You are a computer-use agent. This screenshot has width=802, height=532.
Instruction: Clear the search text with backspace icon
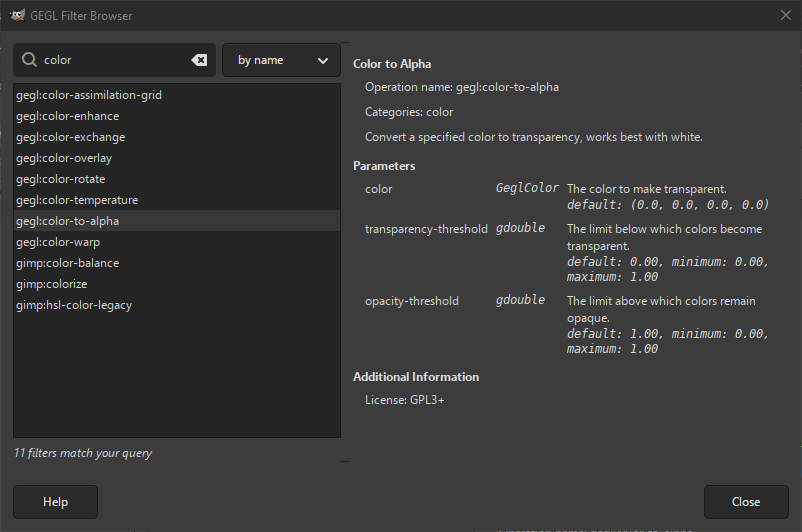click(199, 60)
